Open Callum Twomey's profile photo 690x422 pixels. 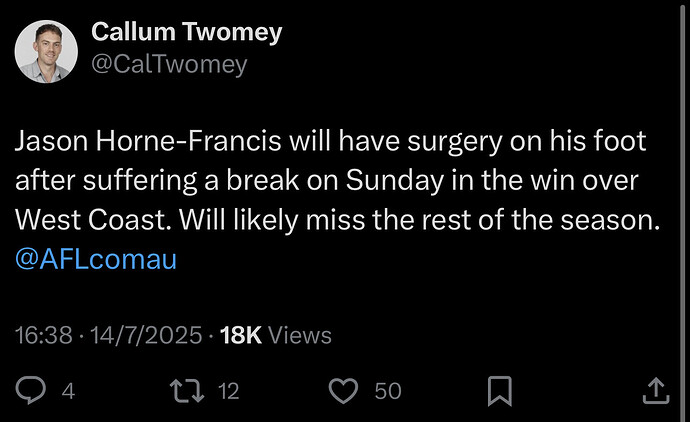point(45,51)
